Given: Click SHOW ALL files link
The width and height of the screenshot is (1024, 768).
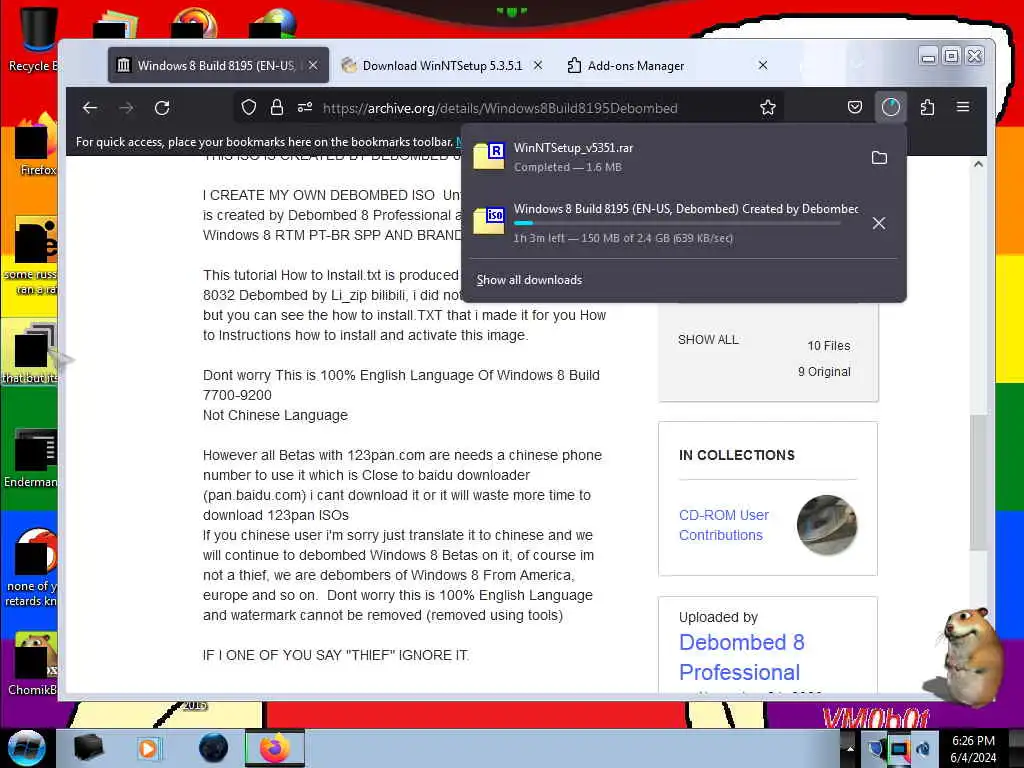Looking at the screenshot, I should pyautogui.click(x=708, y=340).
